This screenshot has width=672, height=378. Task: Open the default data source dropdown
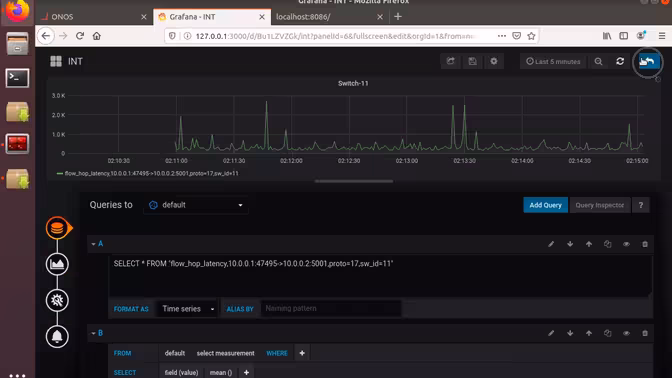(196, 205)
